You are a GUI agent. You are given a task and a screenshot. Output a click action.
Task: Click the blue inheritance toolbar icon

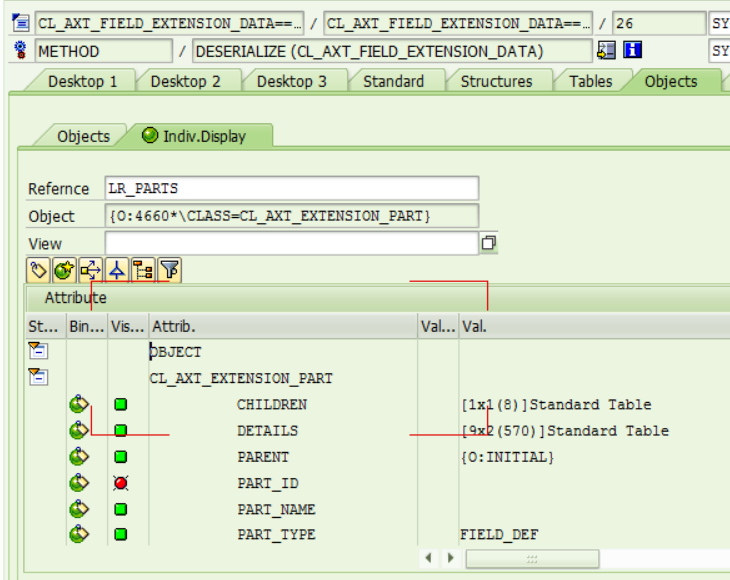[117, 270]
